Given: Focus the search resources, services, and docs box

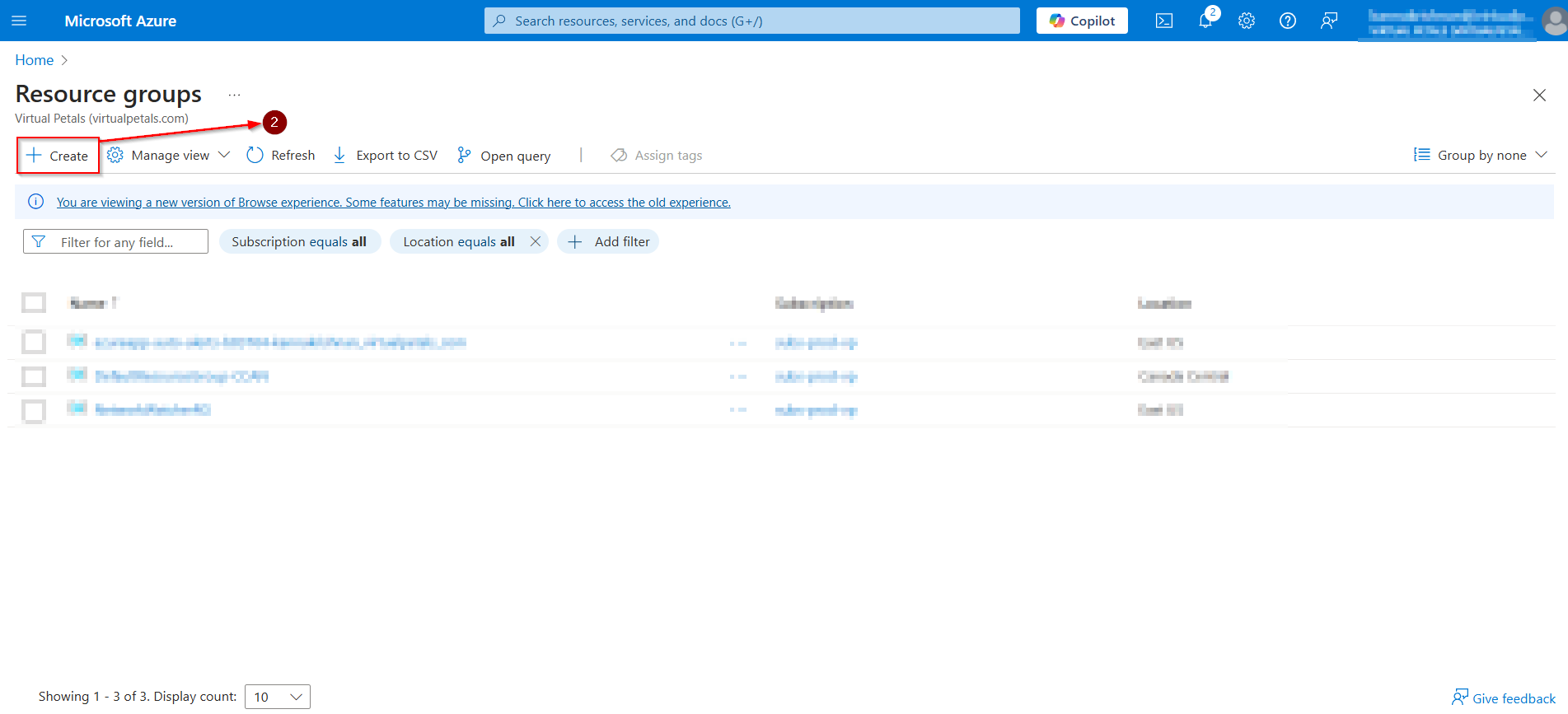Looking at the screenshot, I should 751,21.
